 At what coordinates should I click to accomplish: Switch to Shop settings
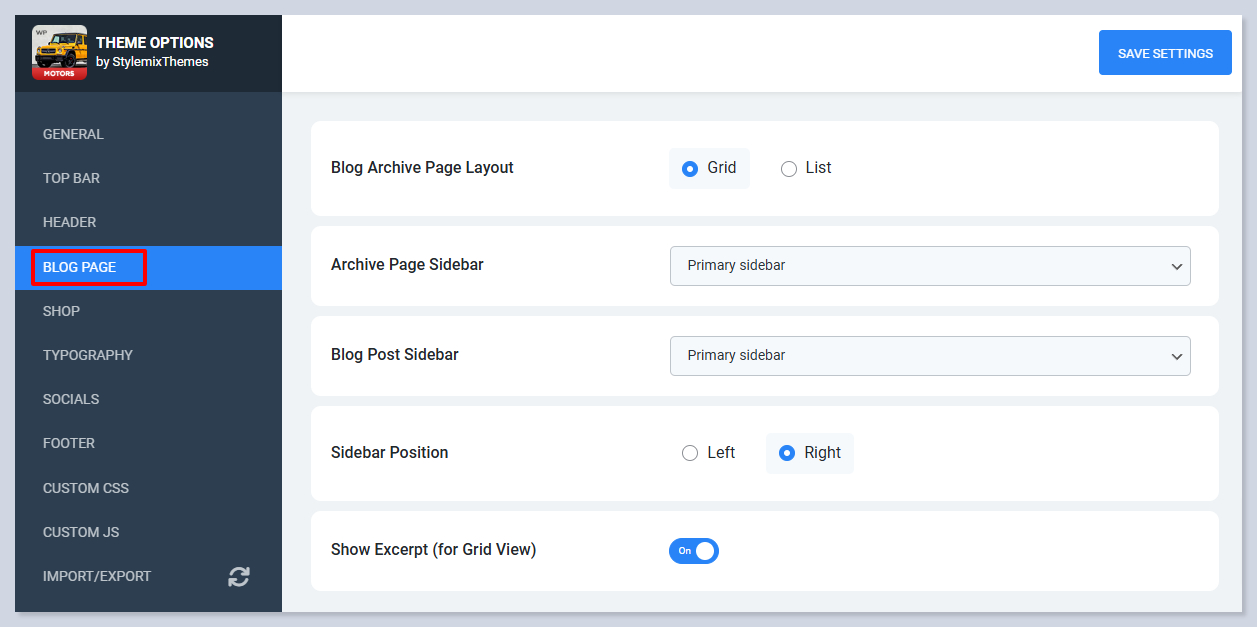click(61, 311)
